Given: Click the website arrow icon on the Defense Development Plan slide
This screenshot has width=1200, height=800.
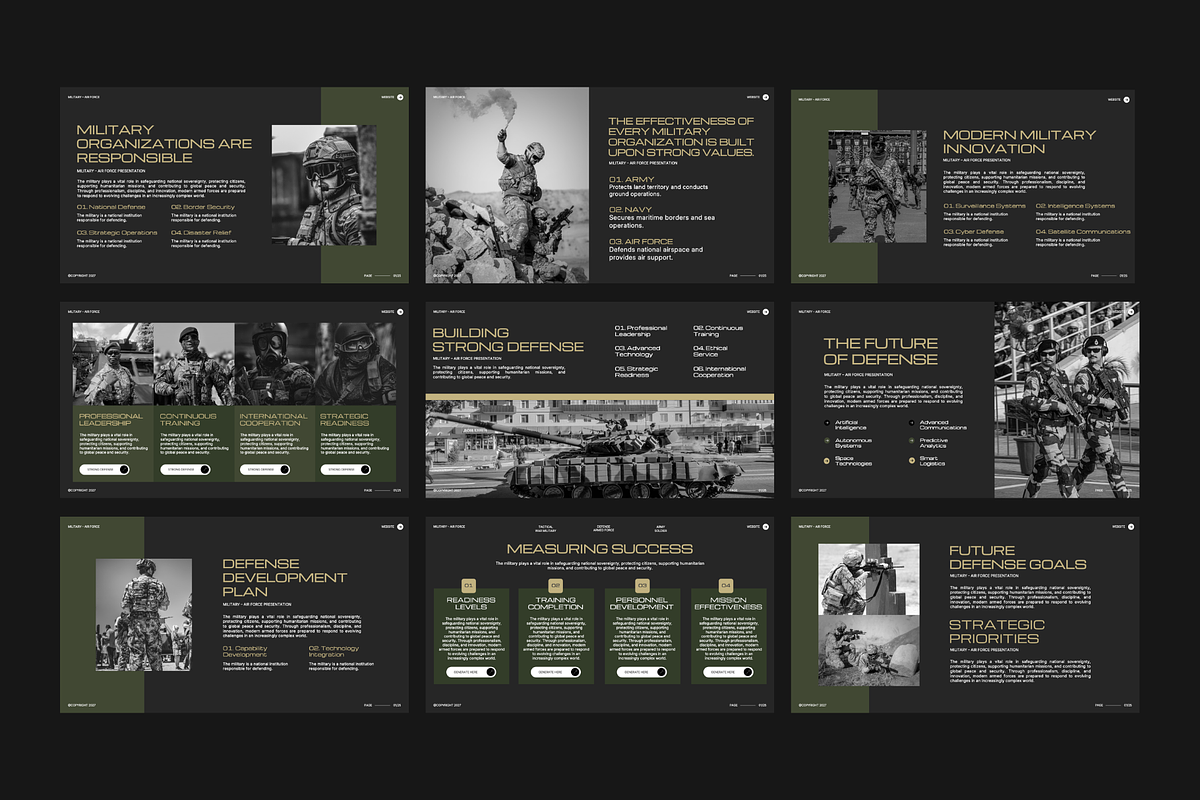Looking at the screenshot, I should [401, 526].
